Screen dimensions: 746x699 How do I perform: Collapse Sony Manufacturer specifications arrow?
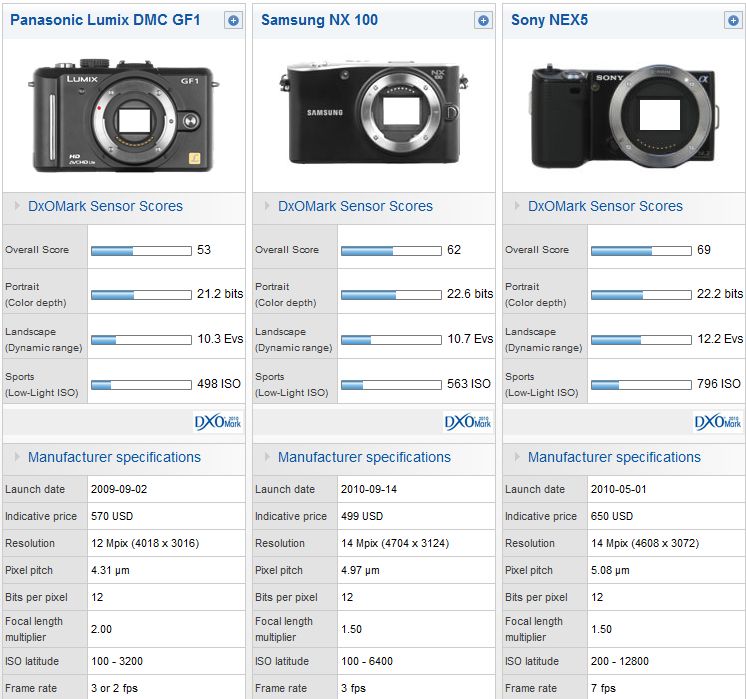point(517,457)
